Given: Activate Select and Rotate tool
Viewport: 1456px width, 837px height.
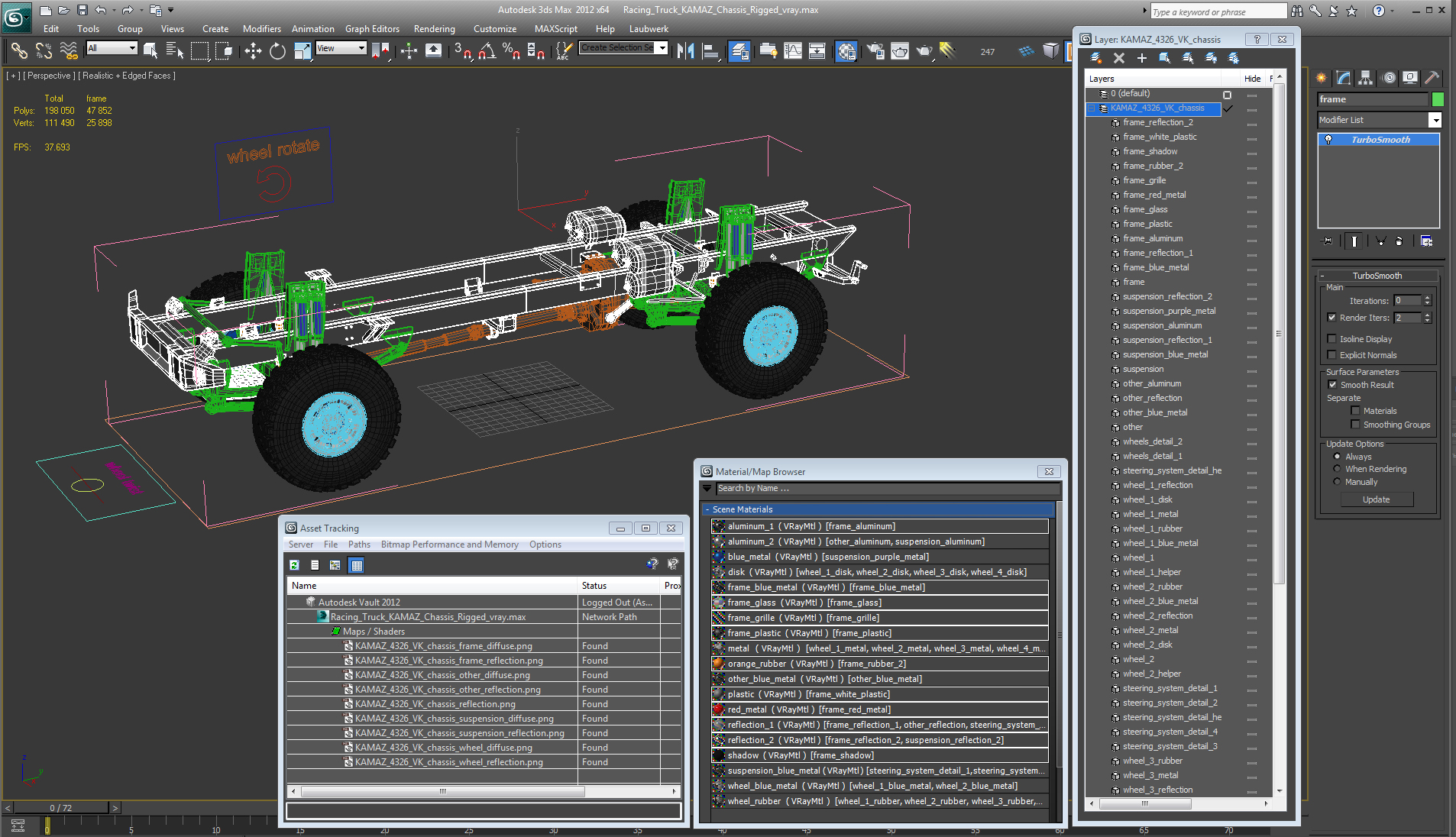Looking at the screenshot, I should 277,51.
